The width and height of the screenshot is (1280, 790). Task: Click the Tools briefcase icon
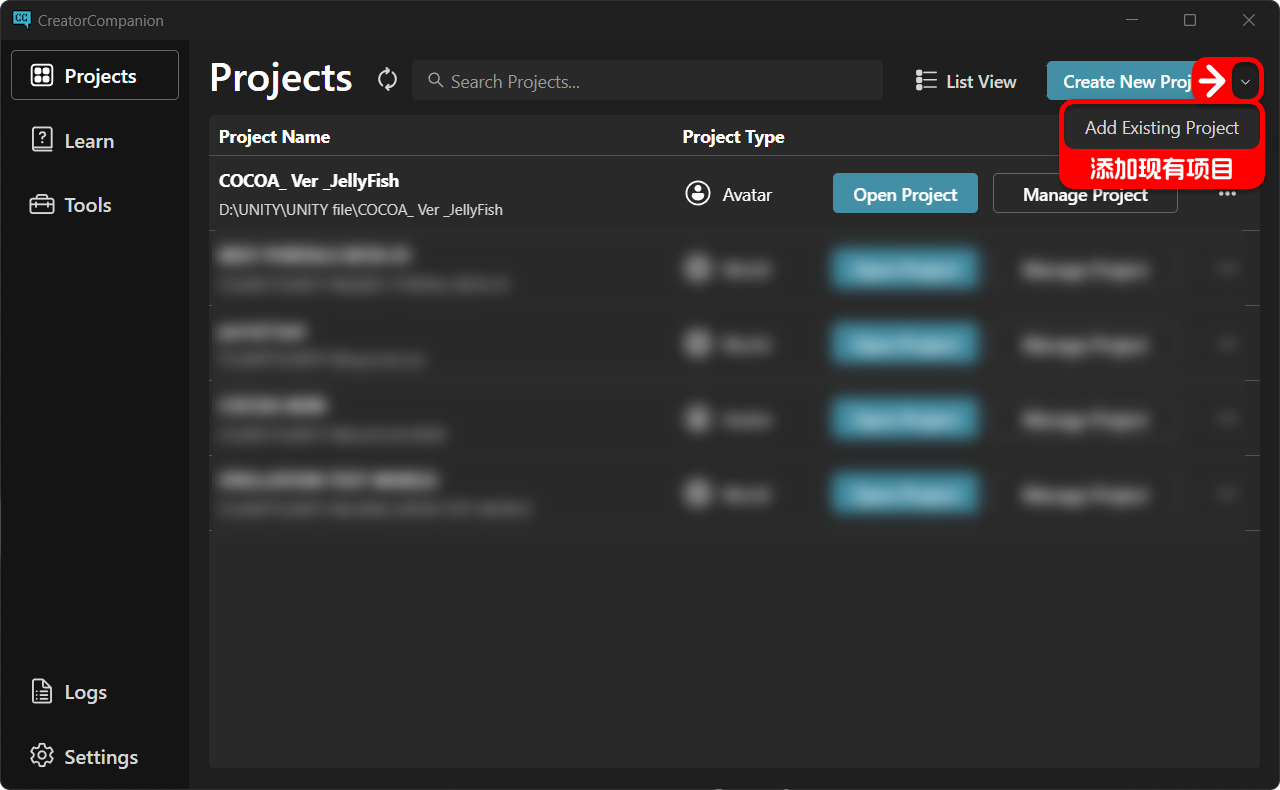click(42, 205)
